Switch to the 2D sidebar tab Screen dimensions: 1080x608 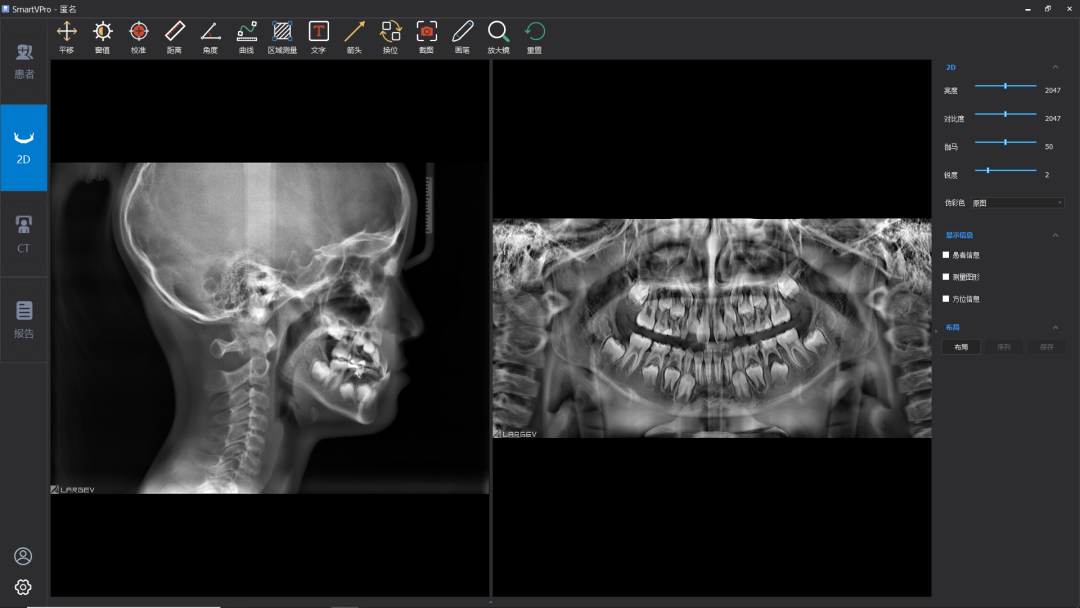(24, 147)
